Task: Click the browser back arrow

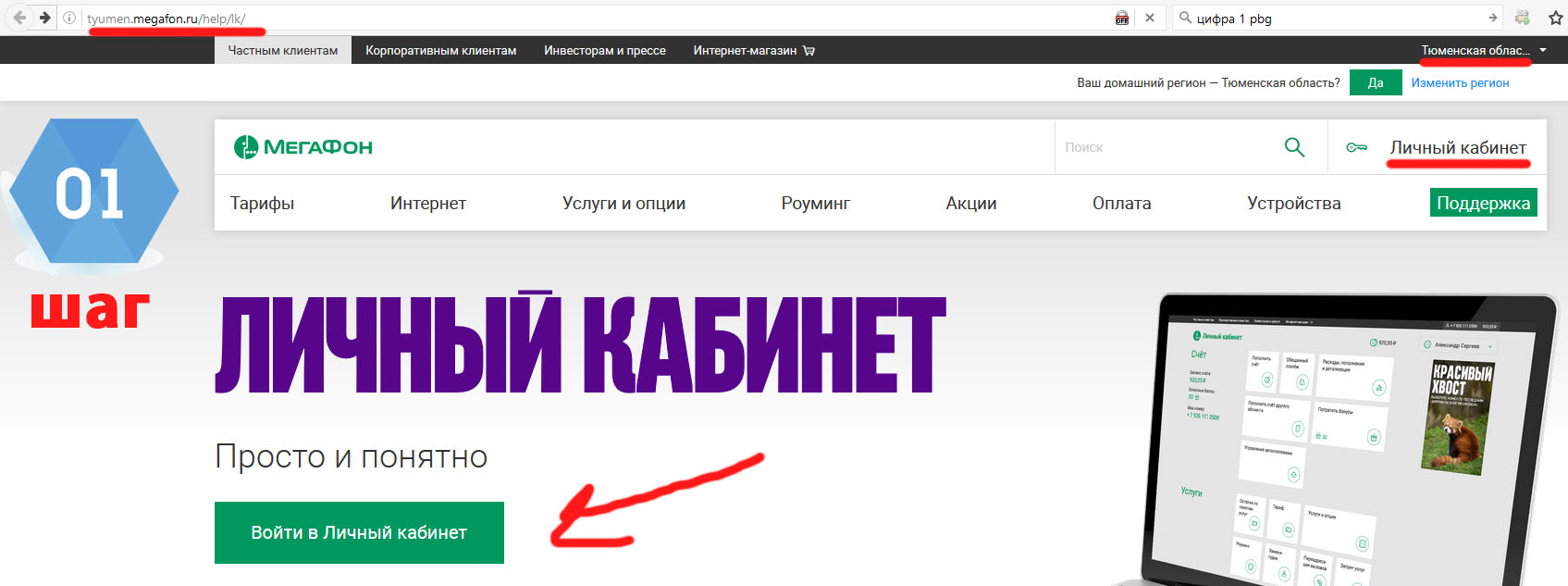Action: click(19, 18)
